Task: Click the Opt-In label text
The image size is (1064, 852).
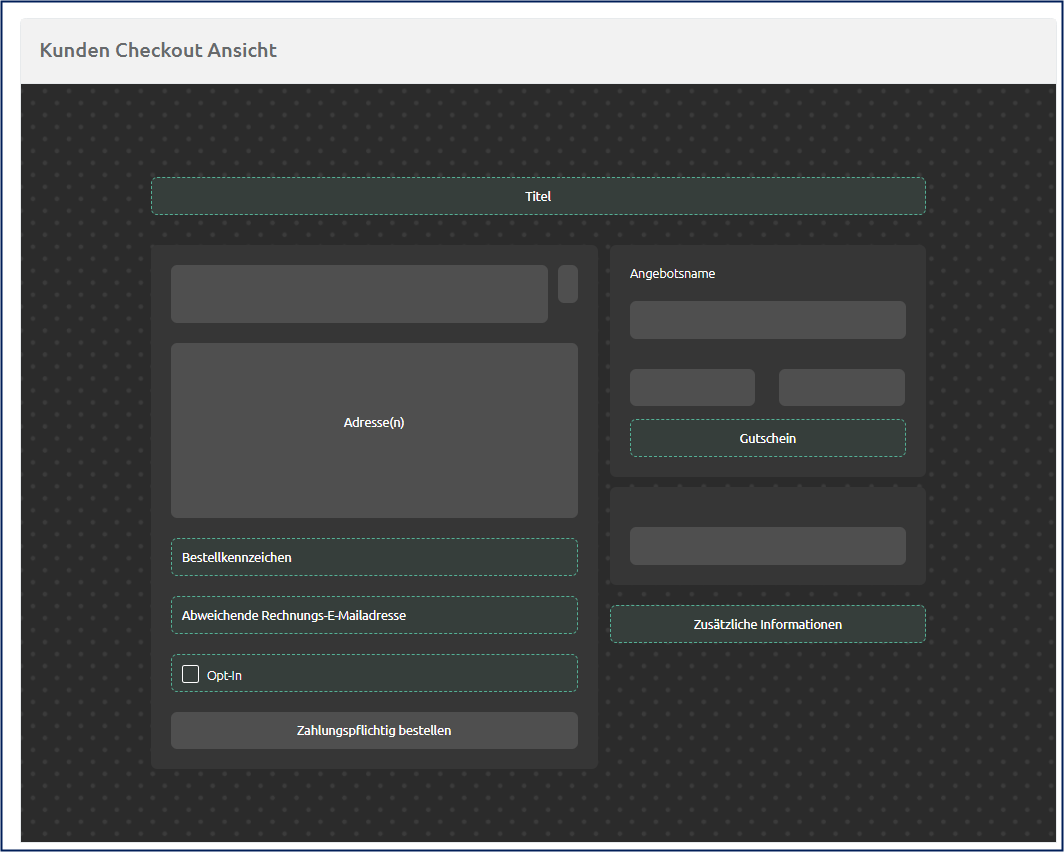Action: pos(224,675)
